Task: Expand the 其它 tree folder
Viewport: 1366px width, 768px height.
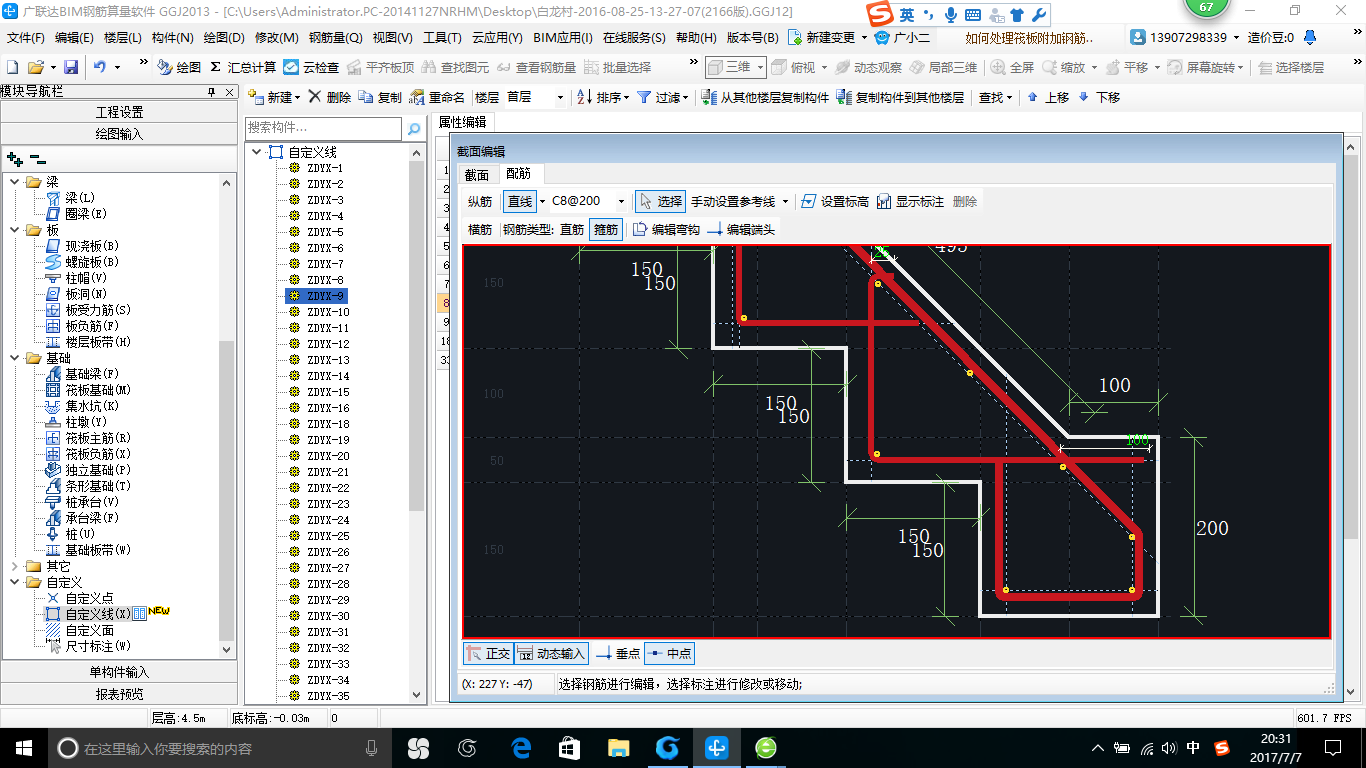Action: point(15,566)
